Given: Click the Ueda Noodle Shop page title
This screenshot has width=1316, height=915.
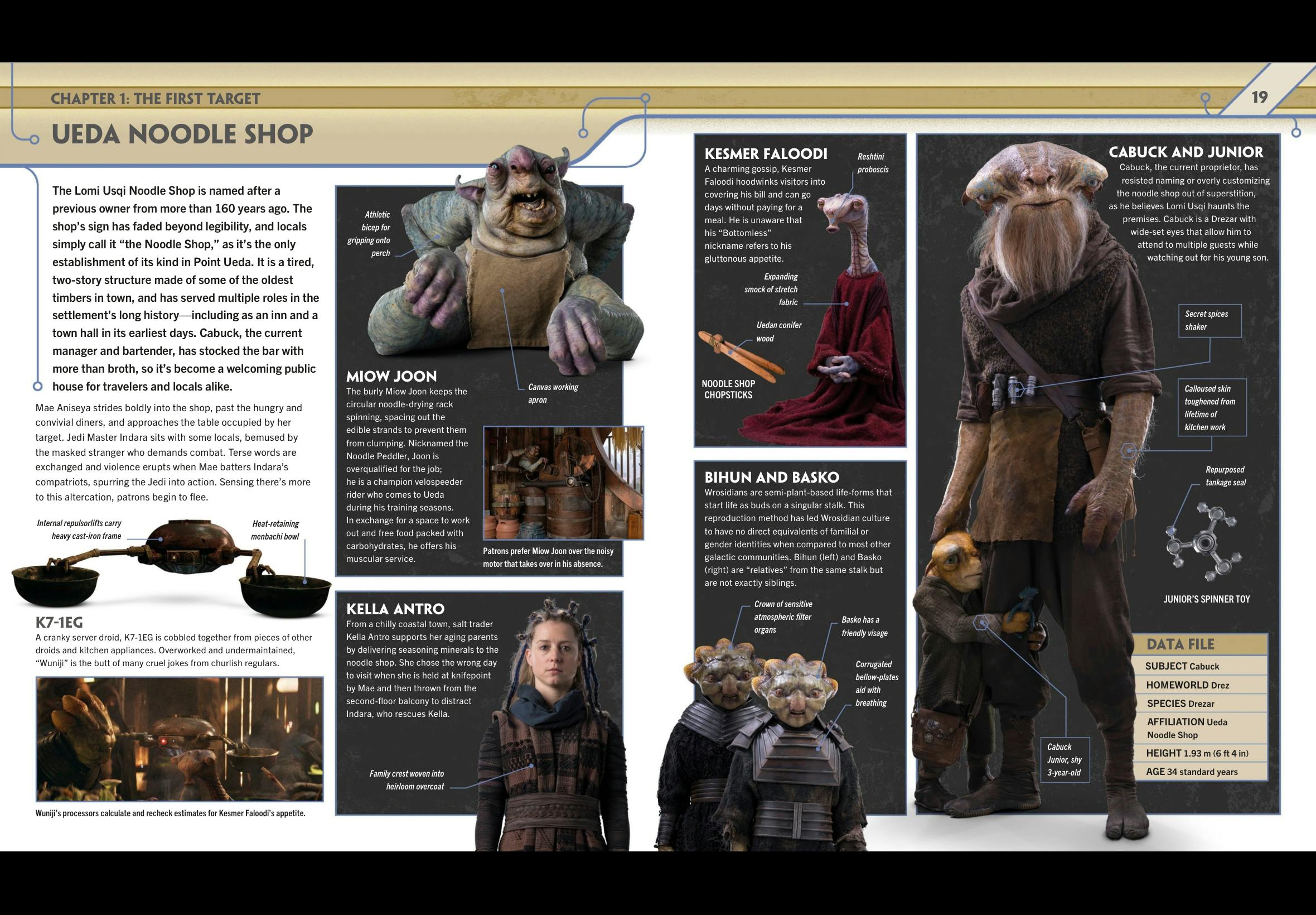Looking at the screenshot, I should click(182, 134).
